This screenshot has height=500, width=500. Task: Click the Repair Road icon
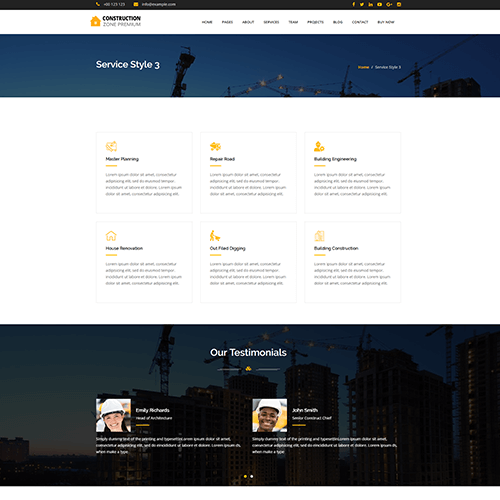click(x=215, y=146)
